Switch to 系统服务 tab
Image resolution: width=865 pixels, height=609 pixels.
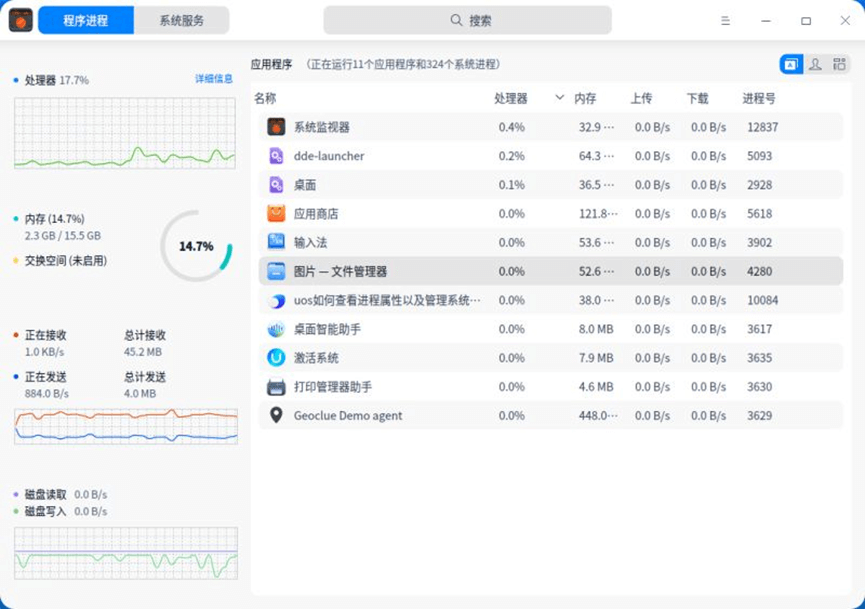(x=181, y=20)
